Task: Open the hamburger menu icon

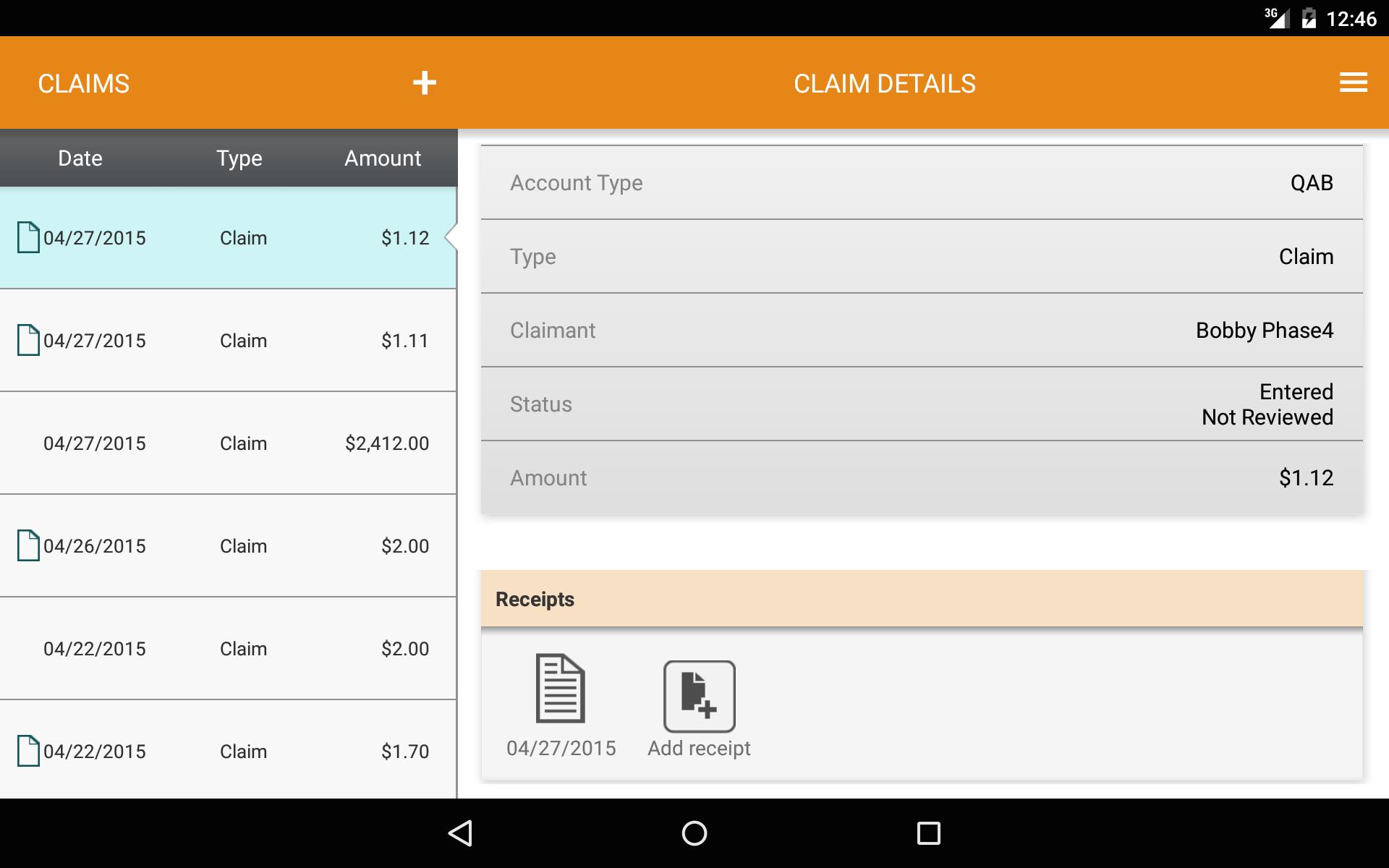Action: [1353, 82]
